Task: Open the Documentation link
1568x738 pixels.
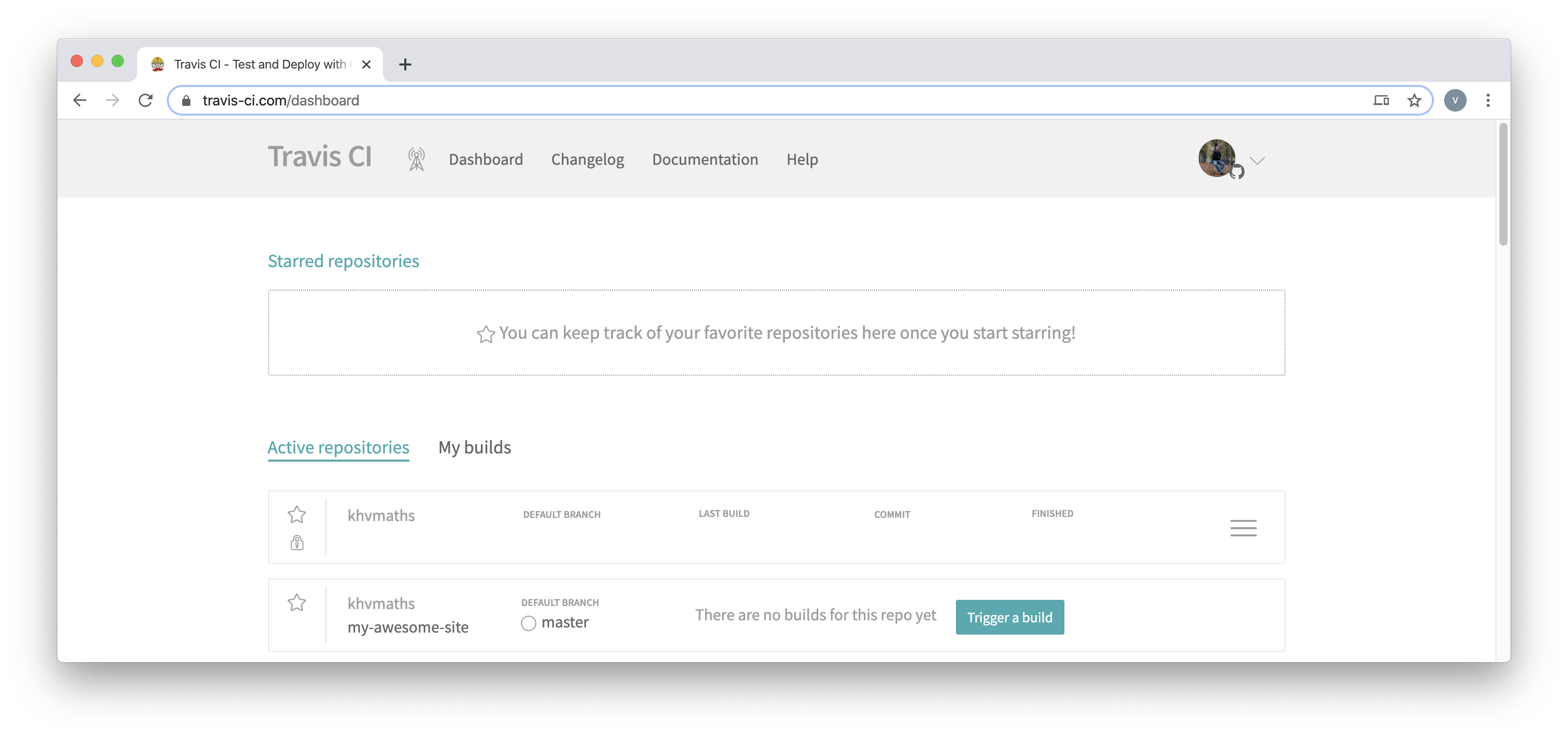Action: click(705, 160)
